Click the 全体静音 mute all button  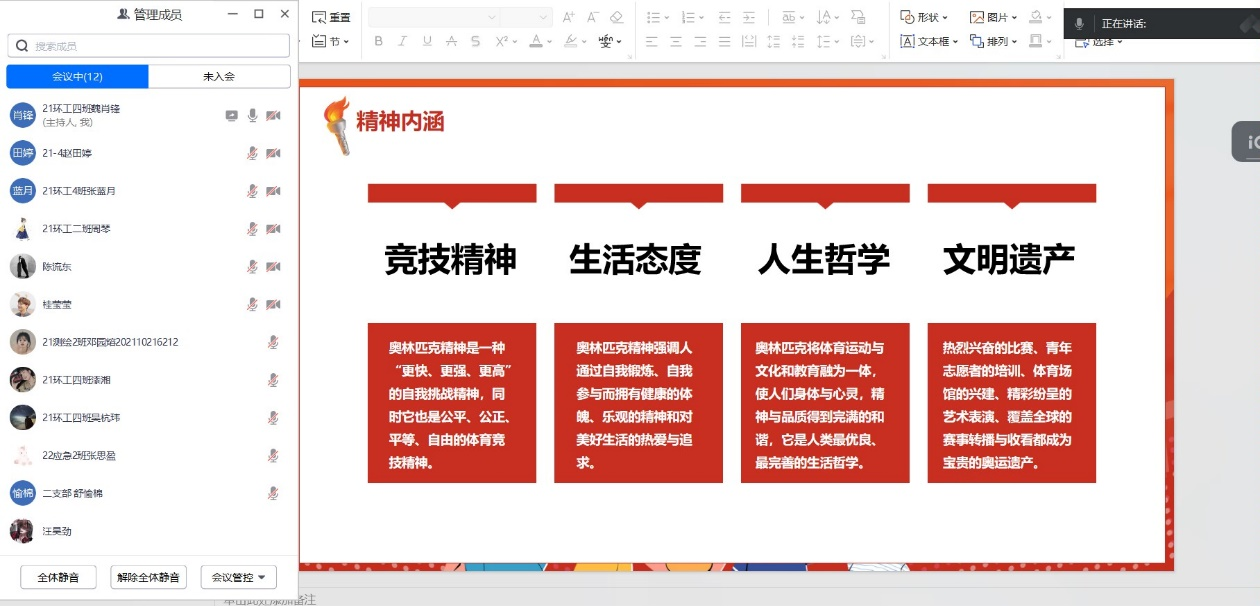tap(59, 577)
